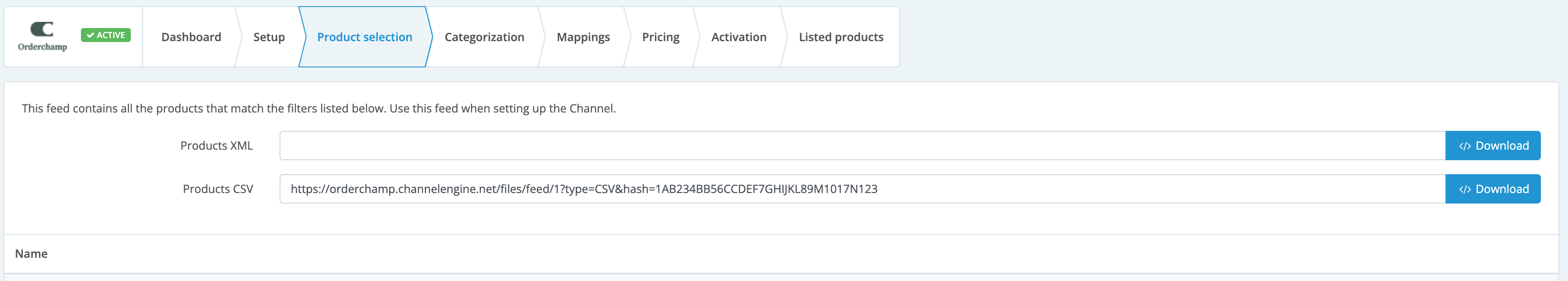Click the Name column header
This screenshot has height=281, width=1568.
(31, 253)
